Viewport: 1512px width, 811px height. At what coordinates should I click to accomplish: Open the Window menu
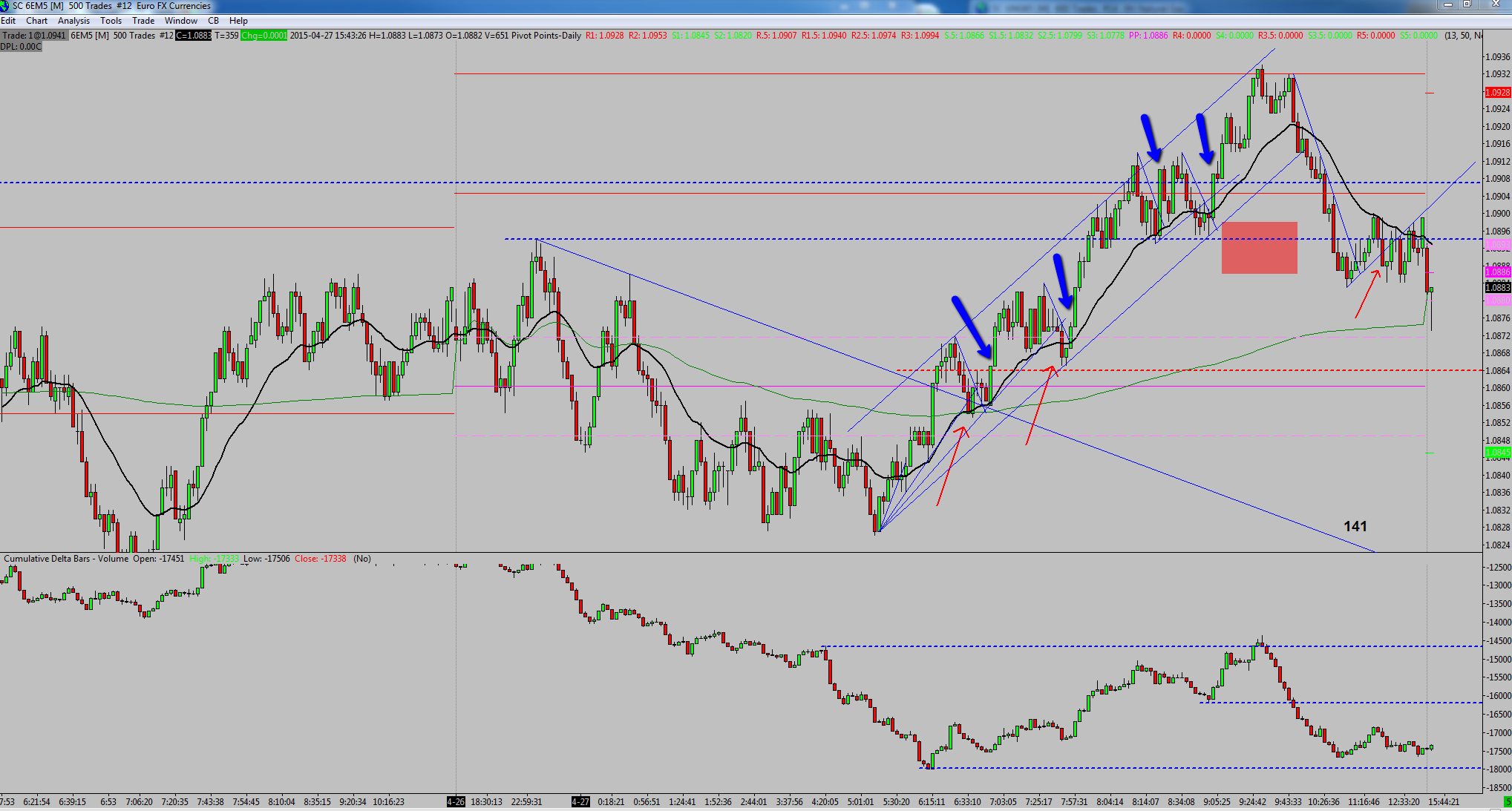click(x=181, y=21)
